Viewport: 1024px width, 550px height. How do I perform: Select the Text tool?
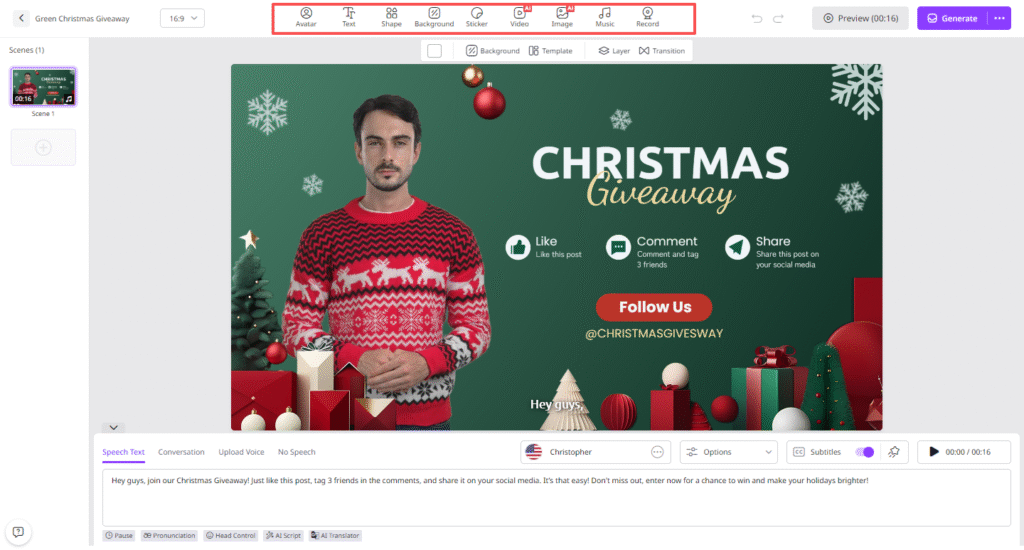pos(349,18)
